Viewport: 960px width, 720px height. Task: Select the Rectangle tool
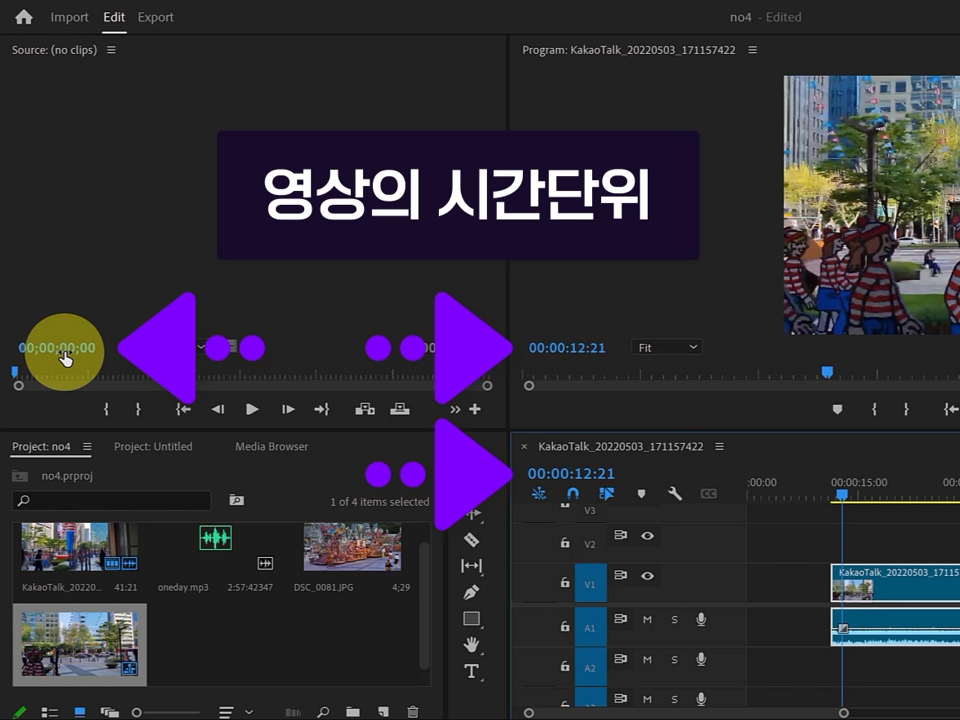point(471,619)
